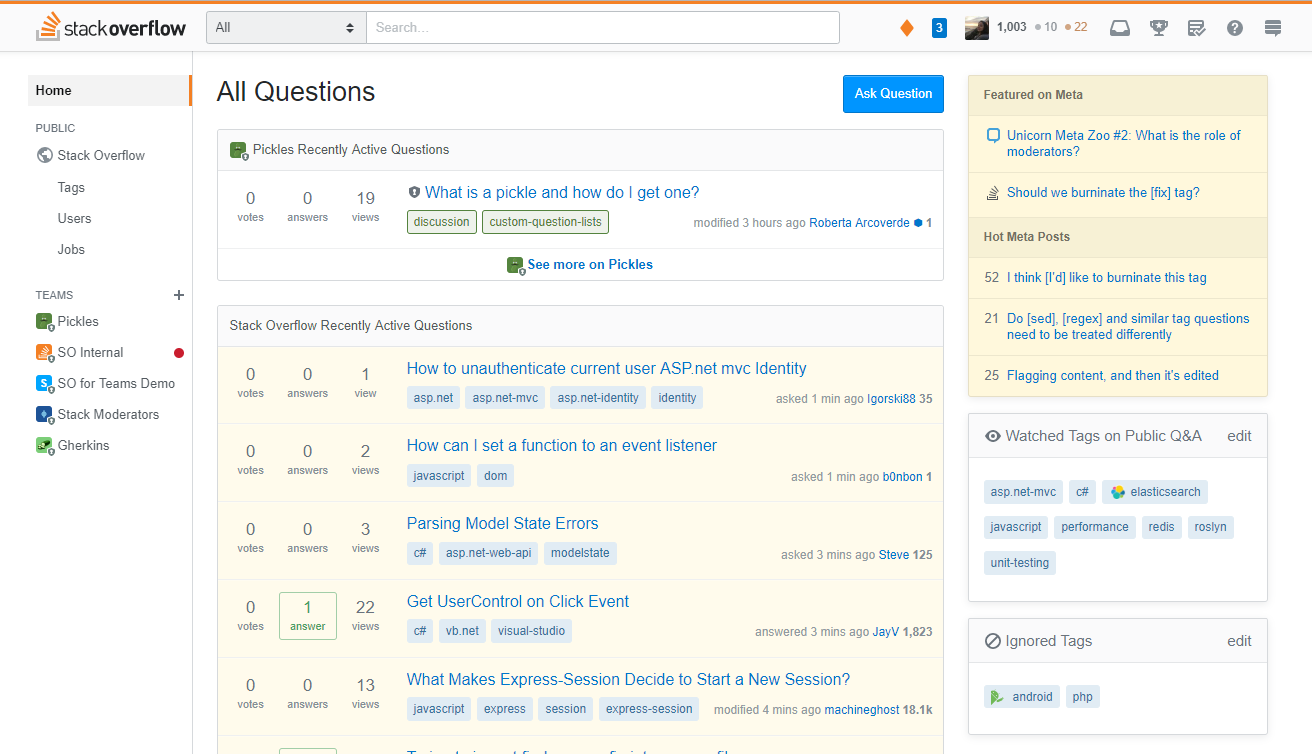
Task: Click the eye icon by Watched Tags
Action: (993, 436)
